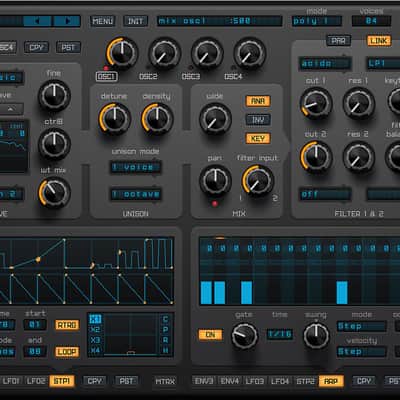The image size is (400, 400).
Task: Click the ctrl8 knob
Action: pyautogui.click(x=54, y=144)
